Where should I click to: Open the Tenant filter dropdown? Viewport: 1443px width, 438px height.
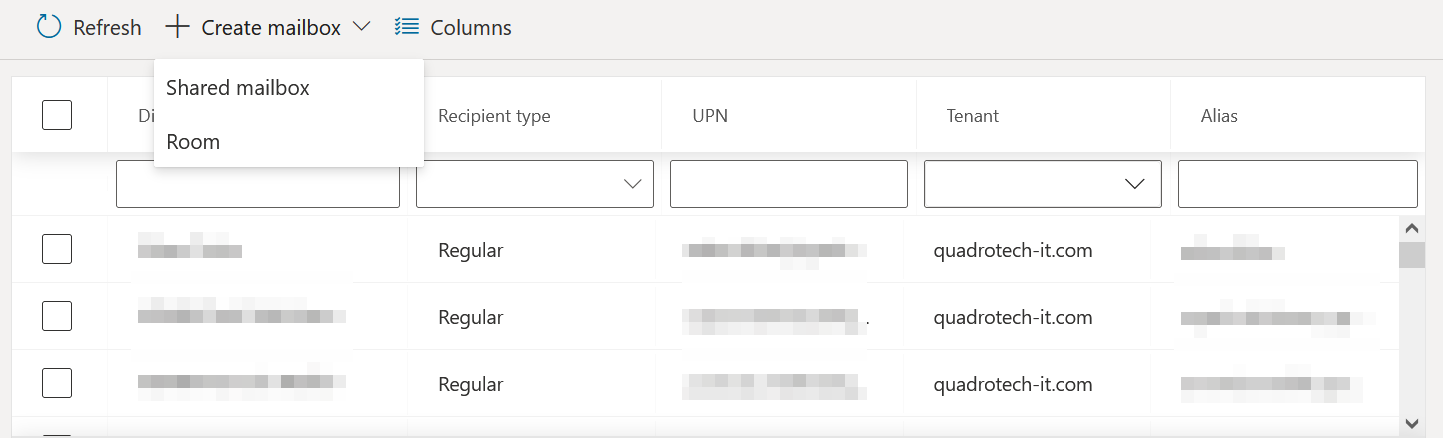click(1042, 184)
